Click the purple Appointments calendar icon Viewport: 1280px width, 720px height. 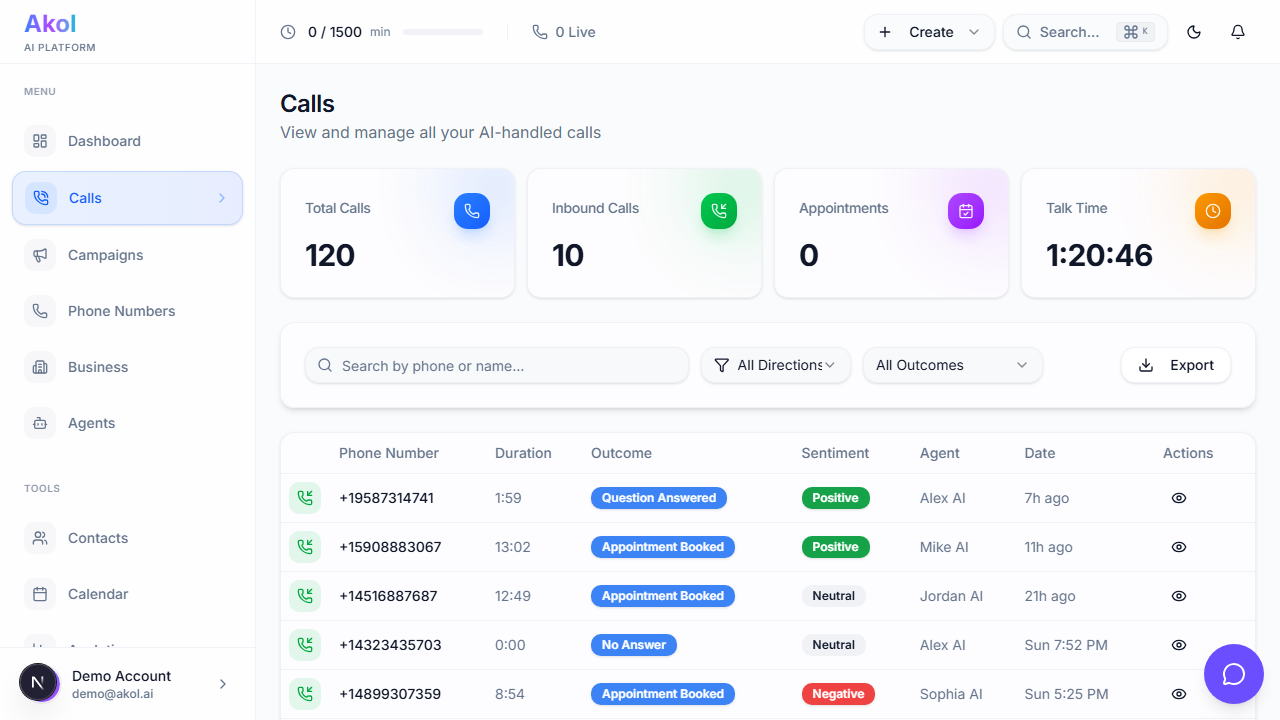(x=965, y=211)
